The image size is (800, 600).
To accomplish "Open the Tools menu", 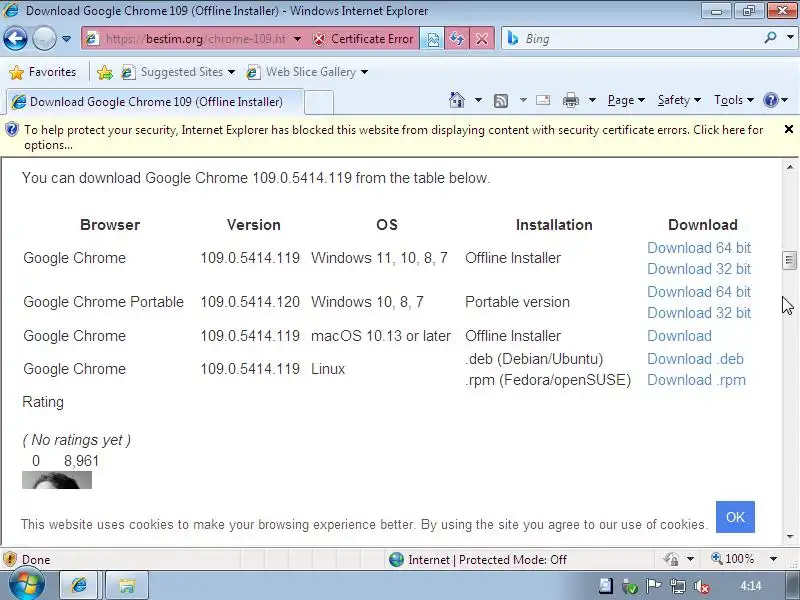I will 734,100.
